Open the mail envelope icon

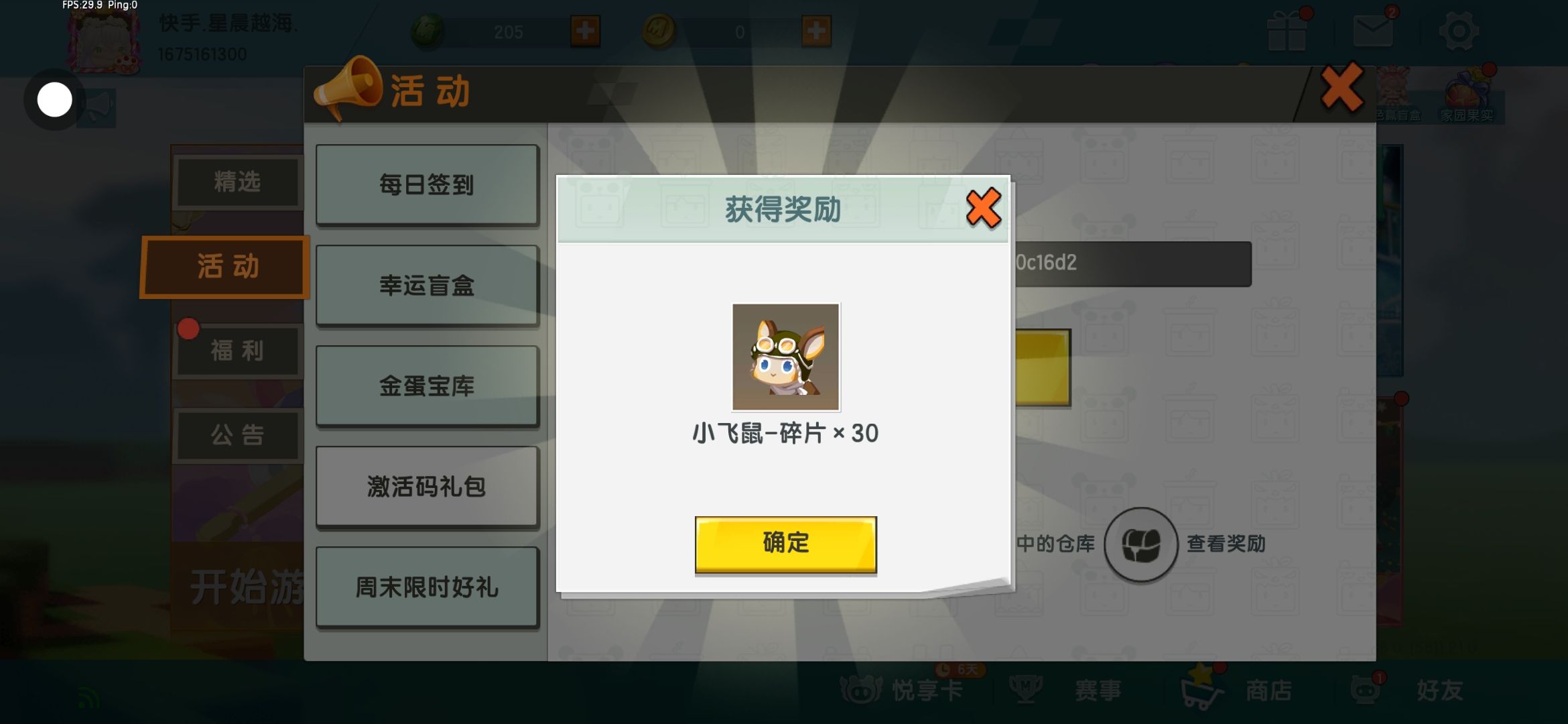pyautogui.click(x=1372, y=29)
